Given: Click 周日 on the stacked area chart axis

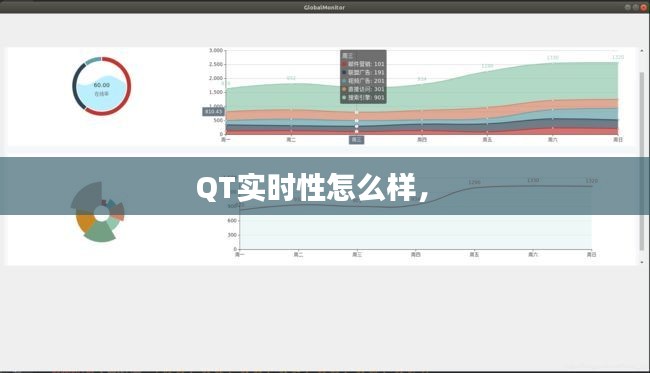Looking at the screenshot, I should [618, 140].
